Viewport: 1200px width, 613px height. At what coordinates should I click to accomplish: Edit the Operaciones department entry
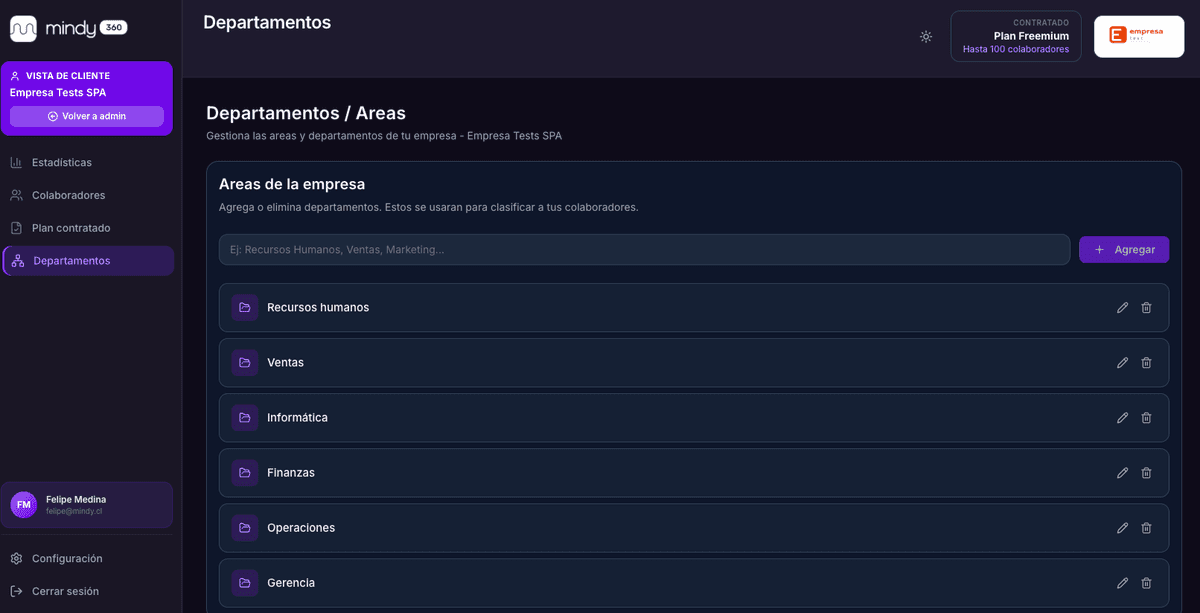[x=1122, y=528]
